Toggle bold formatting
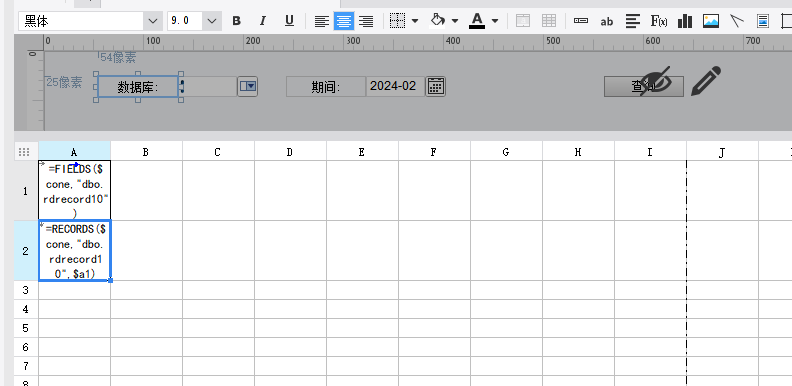The width and height of the screenshot is (792, 386). point(236,21)
